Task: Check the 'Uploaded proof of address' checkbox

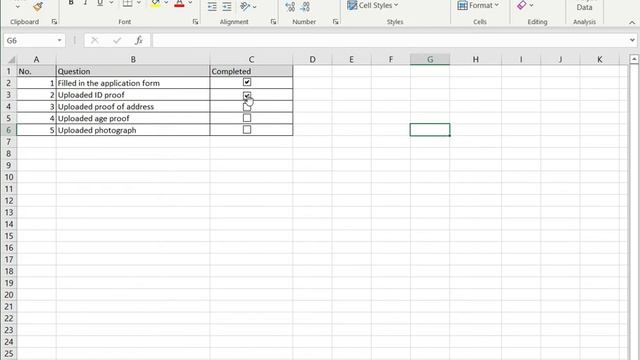Action: pyautogui.click(x=247, y=107)
